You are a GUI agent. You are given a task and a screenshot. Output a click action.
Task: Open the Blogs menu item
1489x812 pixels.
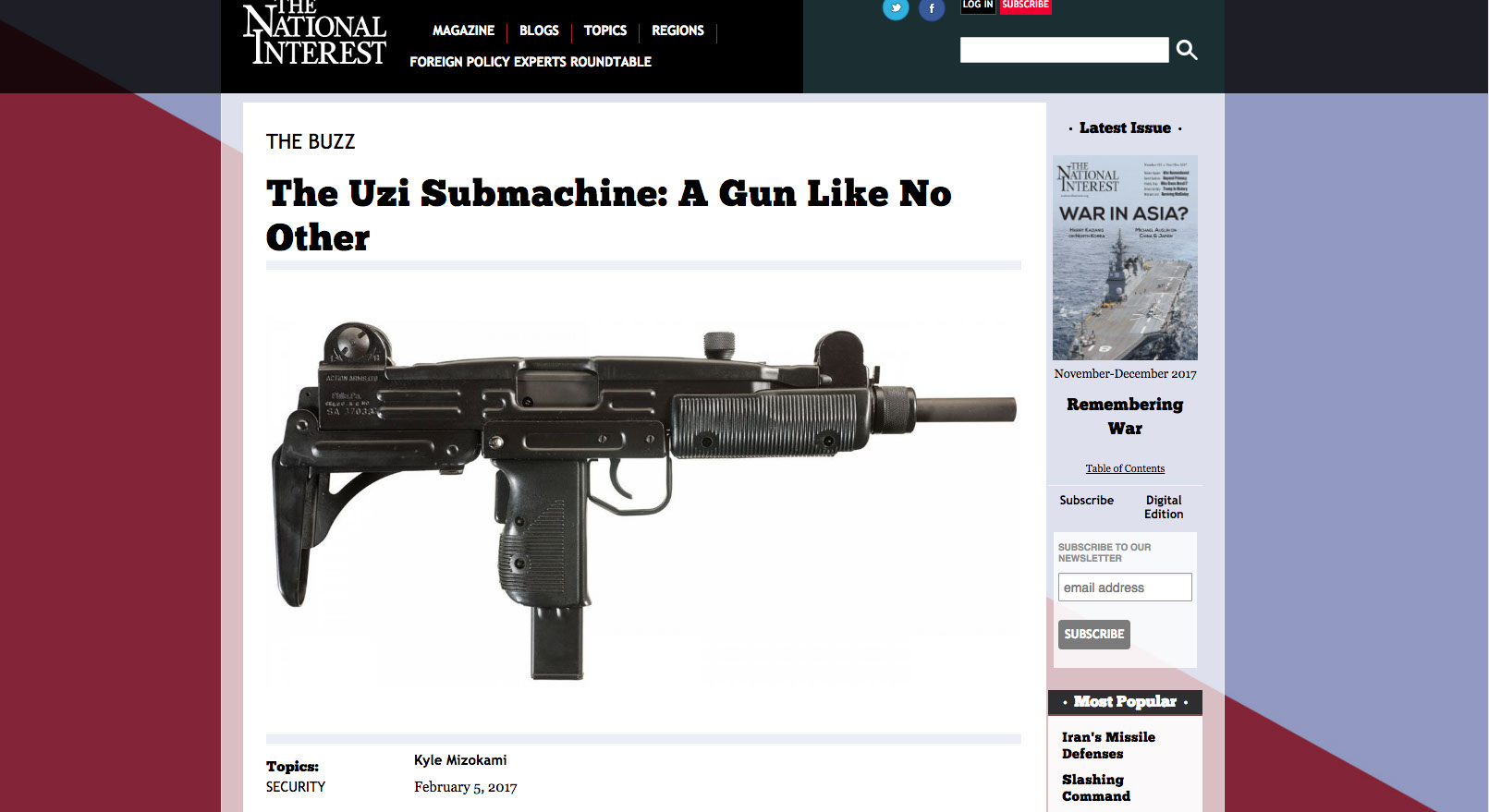coord(539,30)
